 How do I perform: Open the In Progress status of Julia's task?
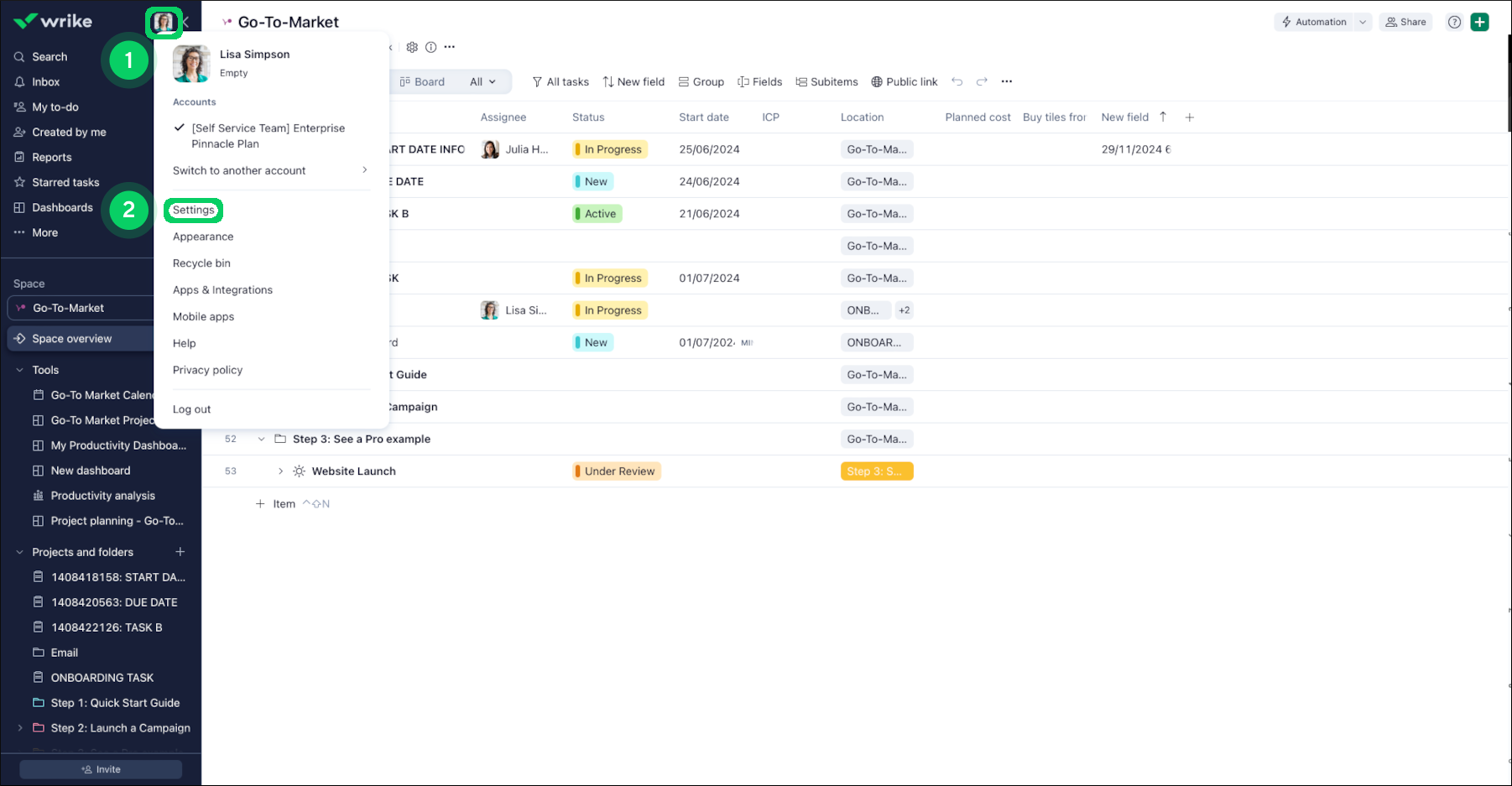pos(610,150)
